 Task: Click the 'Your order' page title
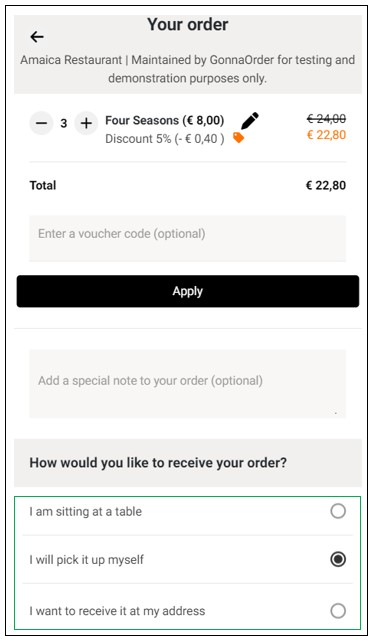click(188, 24)
